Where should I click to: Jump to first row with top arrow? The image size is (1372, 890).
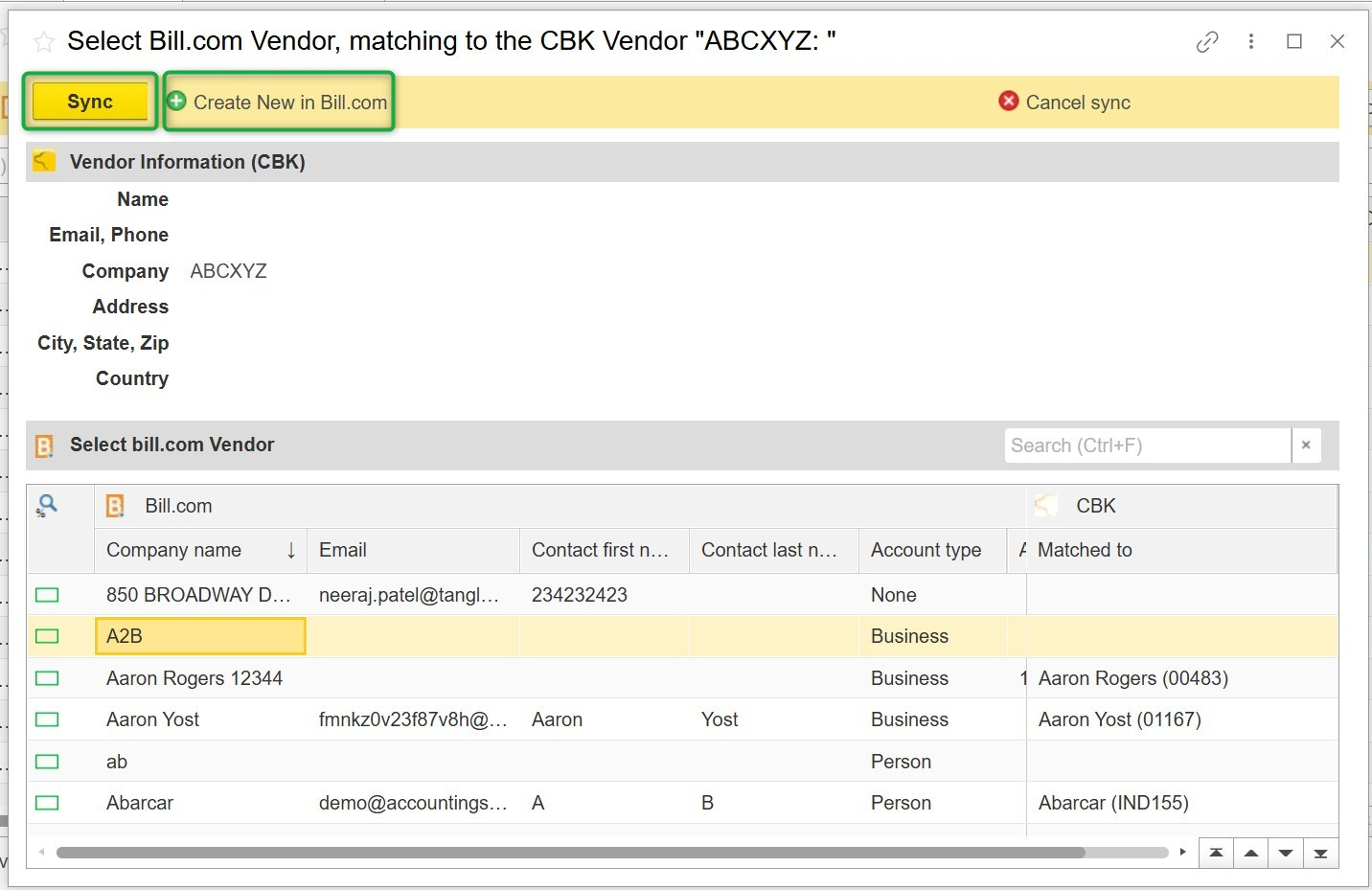[1216, 853]
